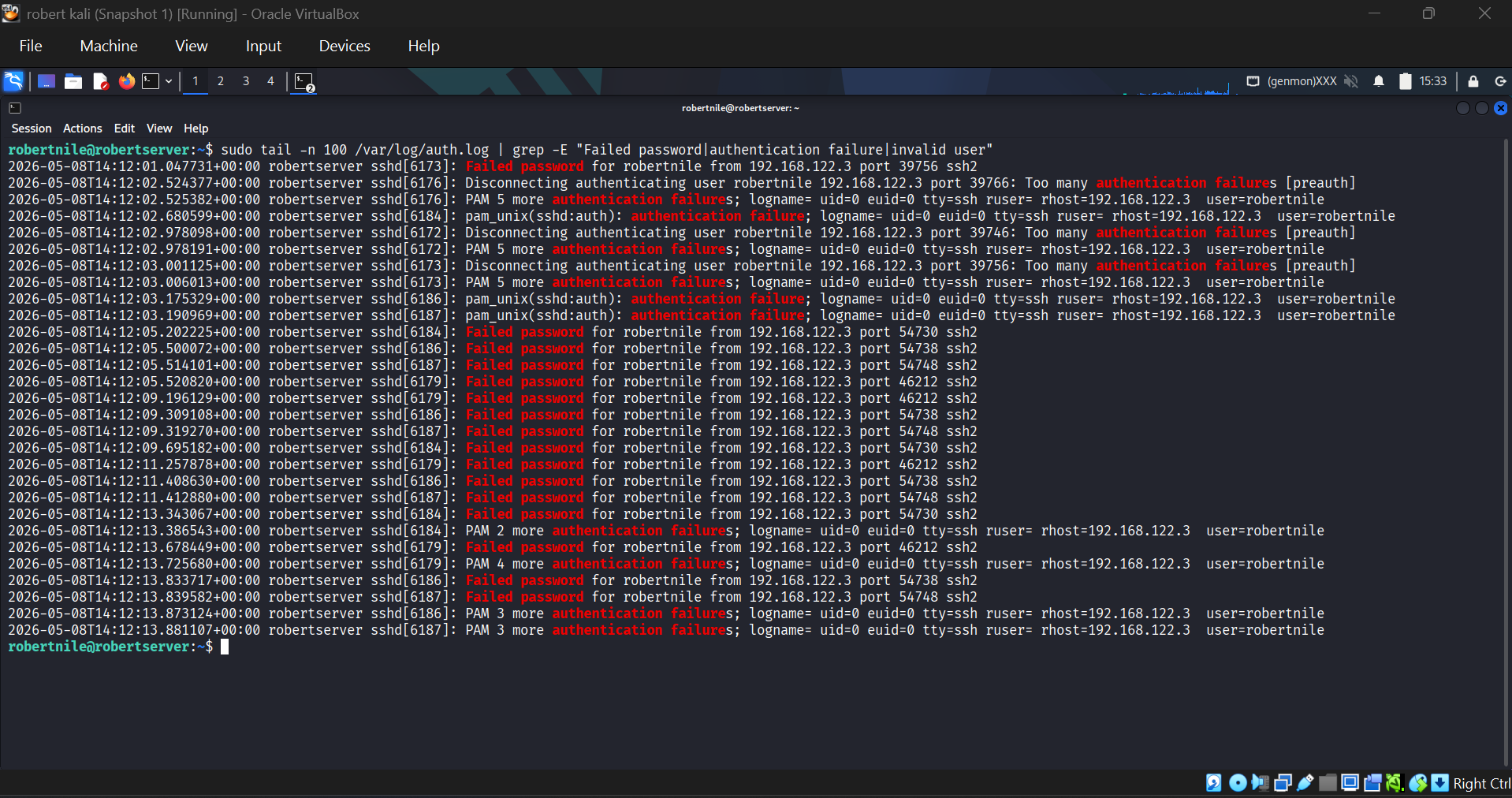Screen dimensions: 1512x798
Task: Click the VirtualBox shared folders indicator
Action: [1328, 782]
